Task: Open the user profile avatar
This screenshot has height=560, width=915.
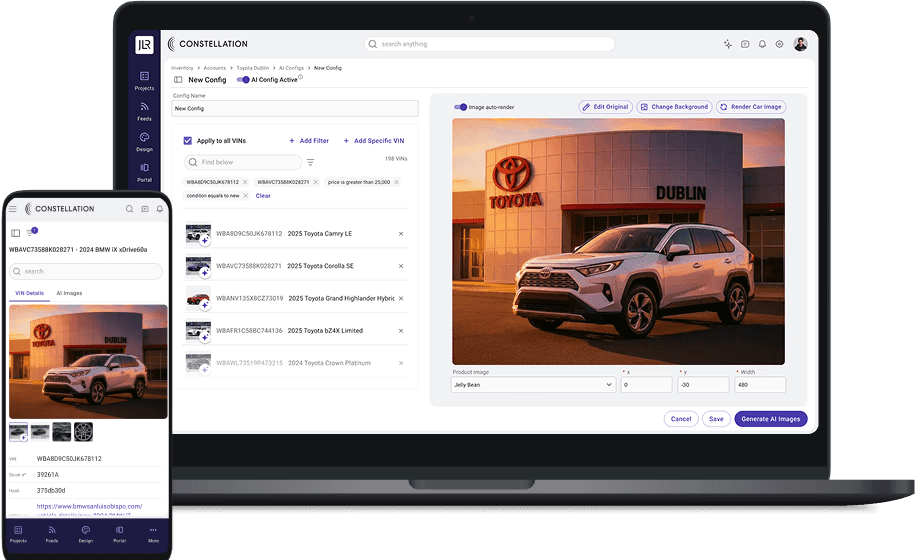Action: (800, 44)
